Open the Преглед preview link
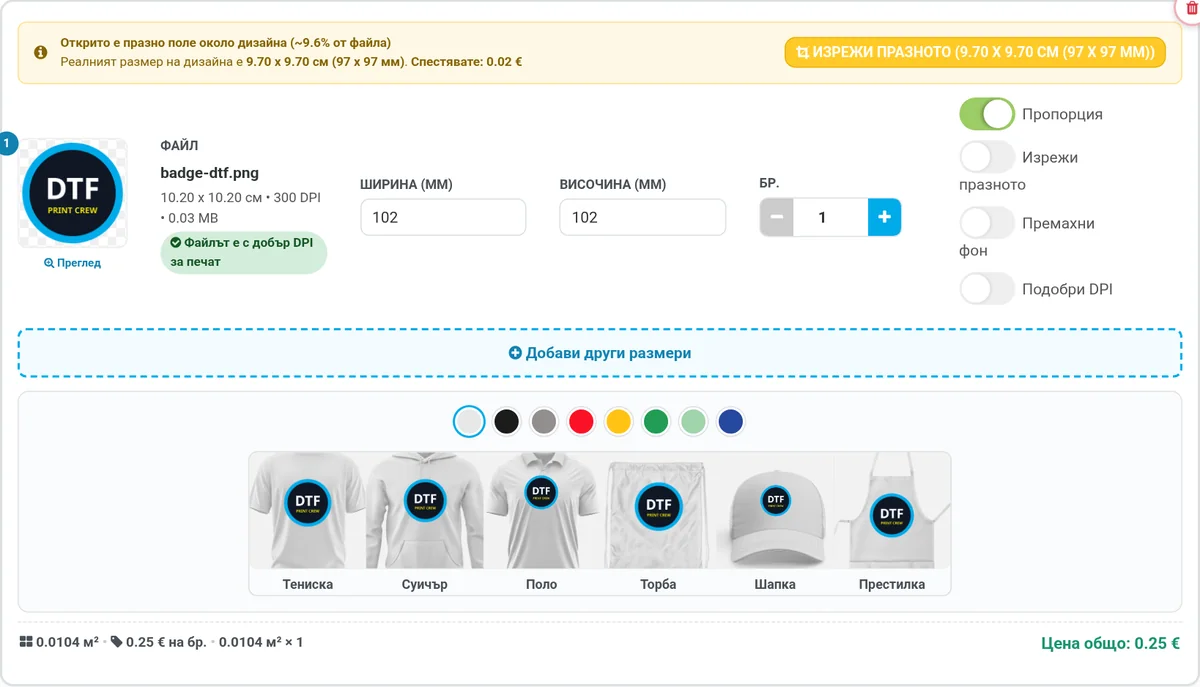The height and width of the screenshot is (687, 1200). click(x=72, y=263)
